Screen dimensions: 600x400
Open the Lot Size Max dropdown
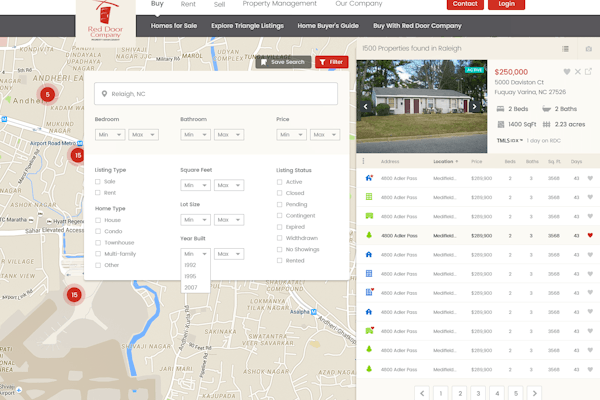229,220
